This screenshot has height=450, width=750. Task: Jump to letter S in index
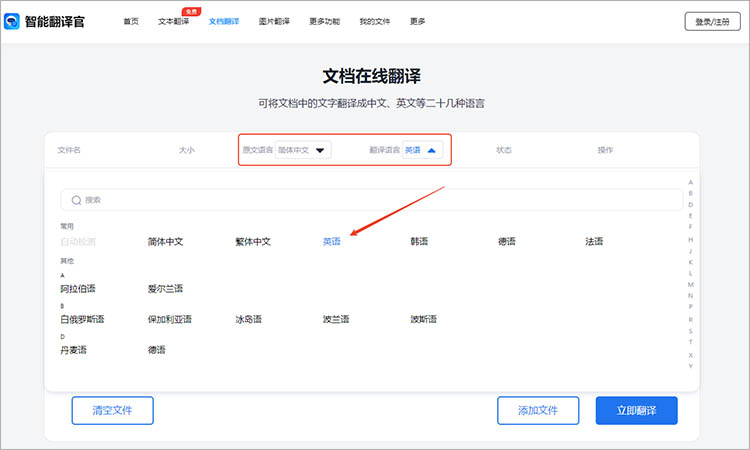[x=691, y=331]
